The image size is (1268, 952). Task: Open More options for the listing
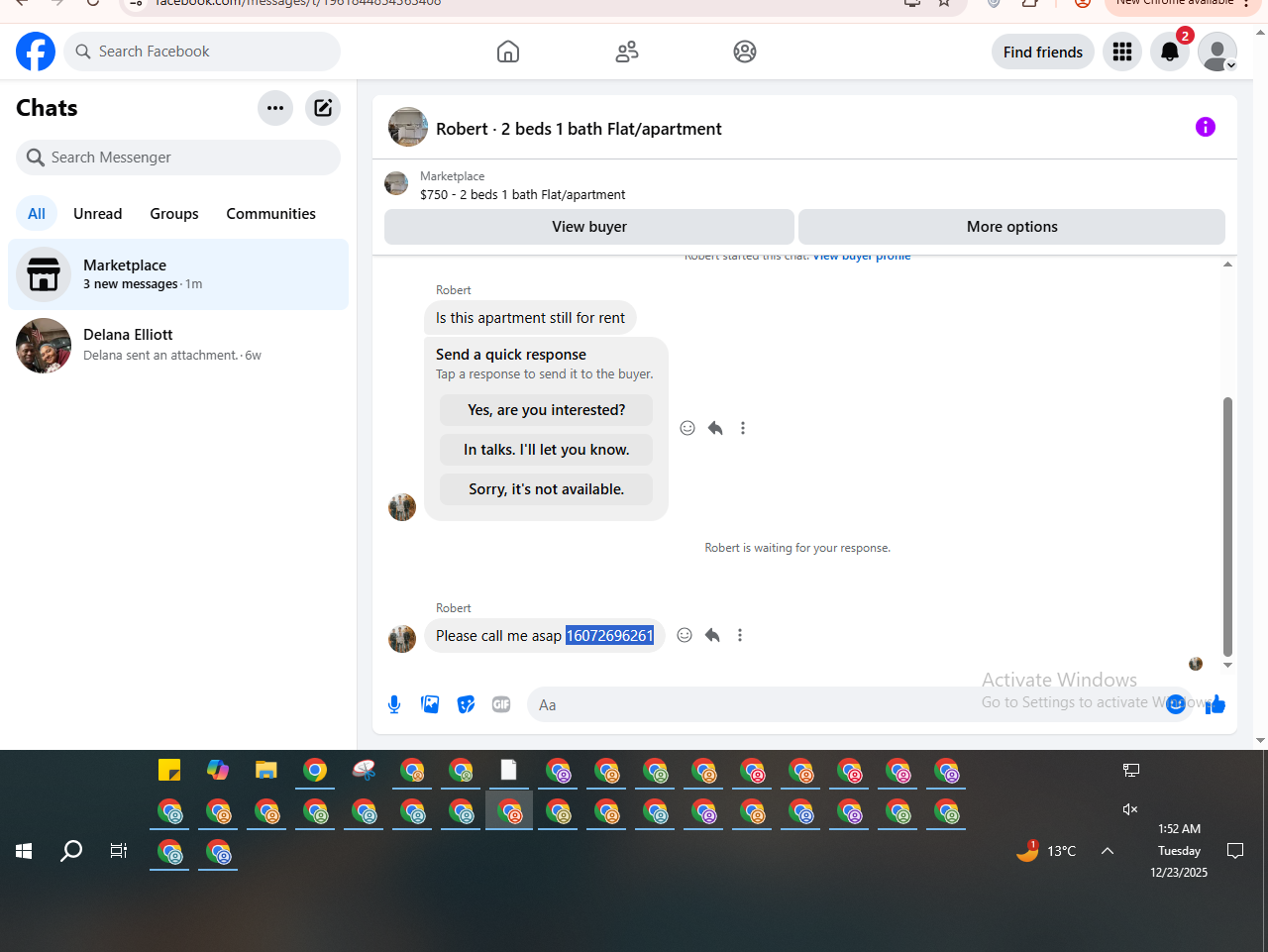click(1012, 227)
